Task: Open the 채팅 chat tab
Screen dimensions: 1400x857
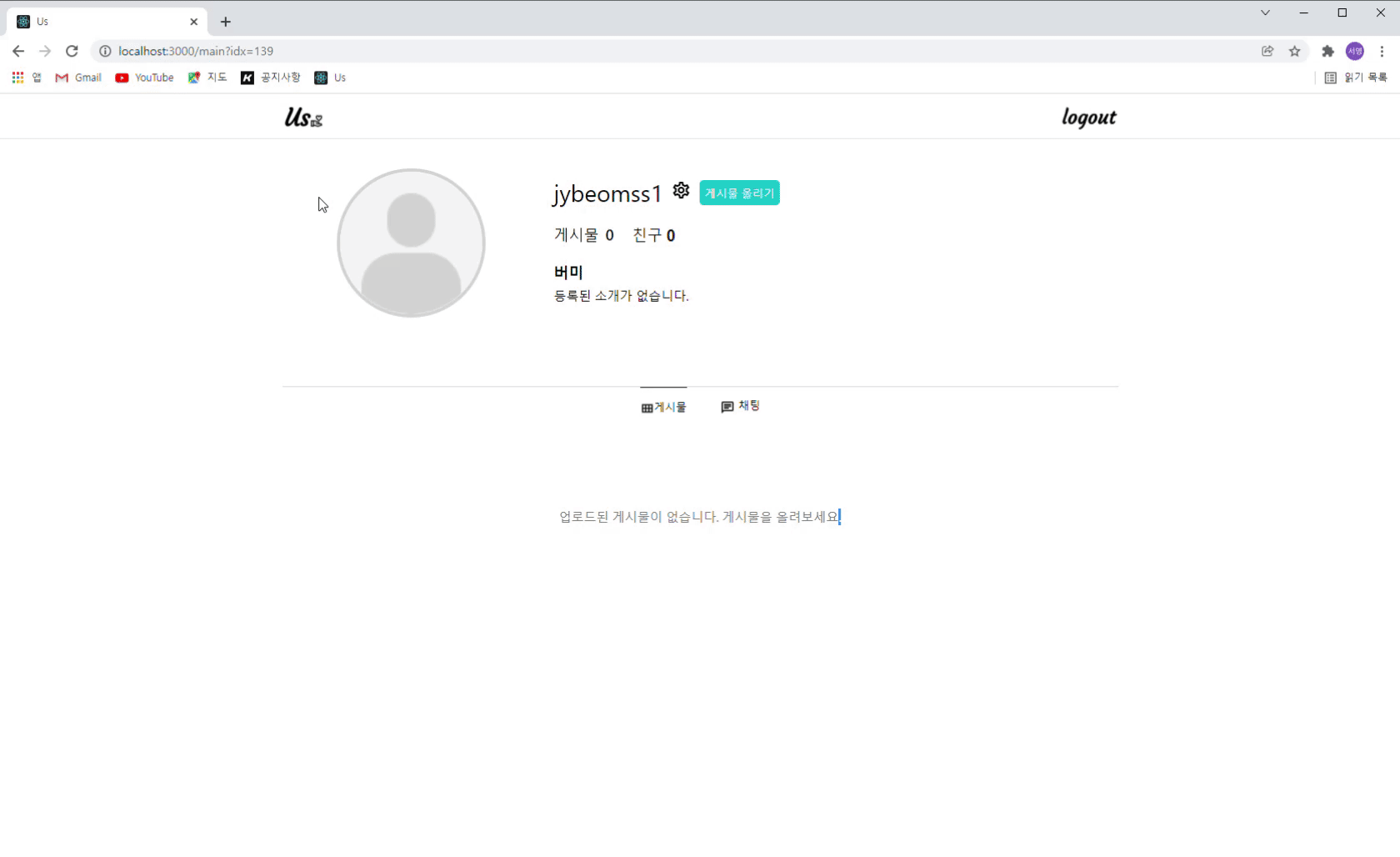Action: [x=740, y=406]
